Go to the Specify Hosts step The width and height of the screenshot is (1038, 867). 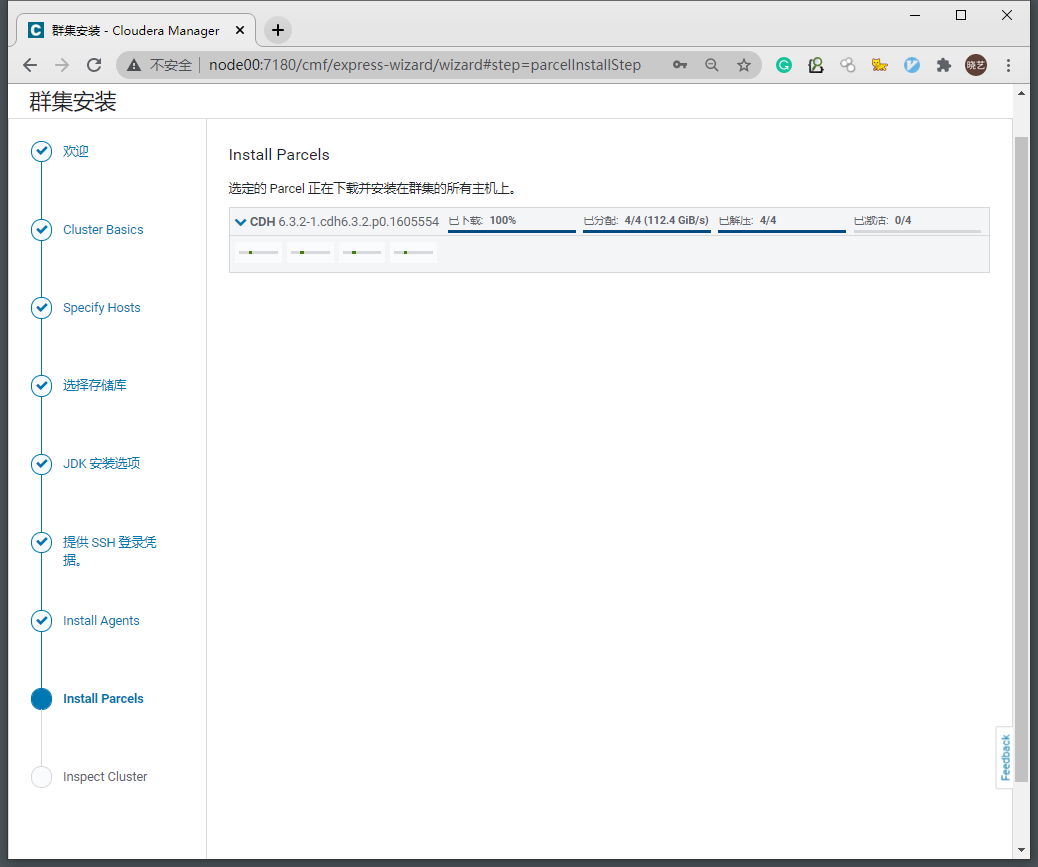pyautogui.click(x=101, y=308)
